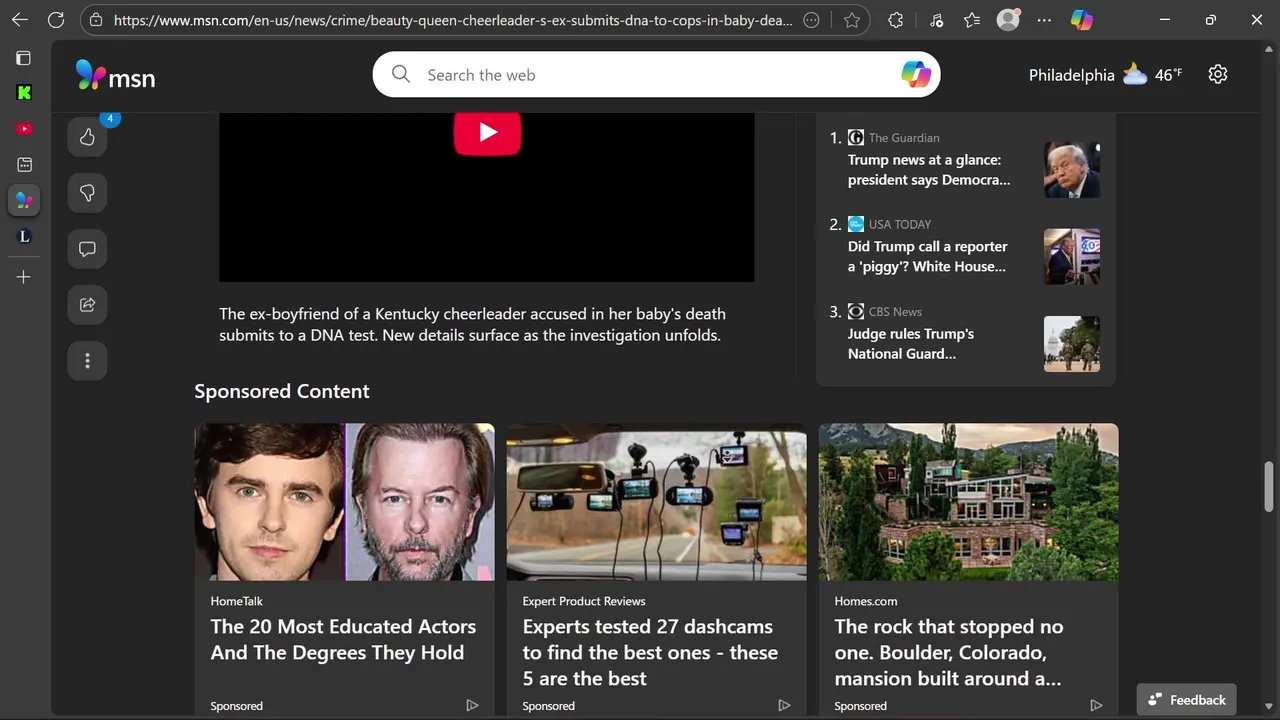Click the dashcams windshield image
This screenshot has width=1280, height=720.
point(656,502)
